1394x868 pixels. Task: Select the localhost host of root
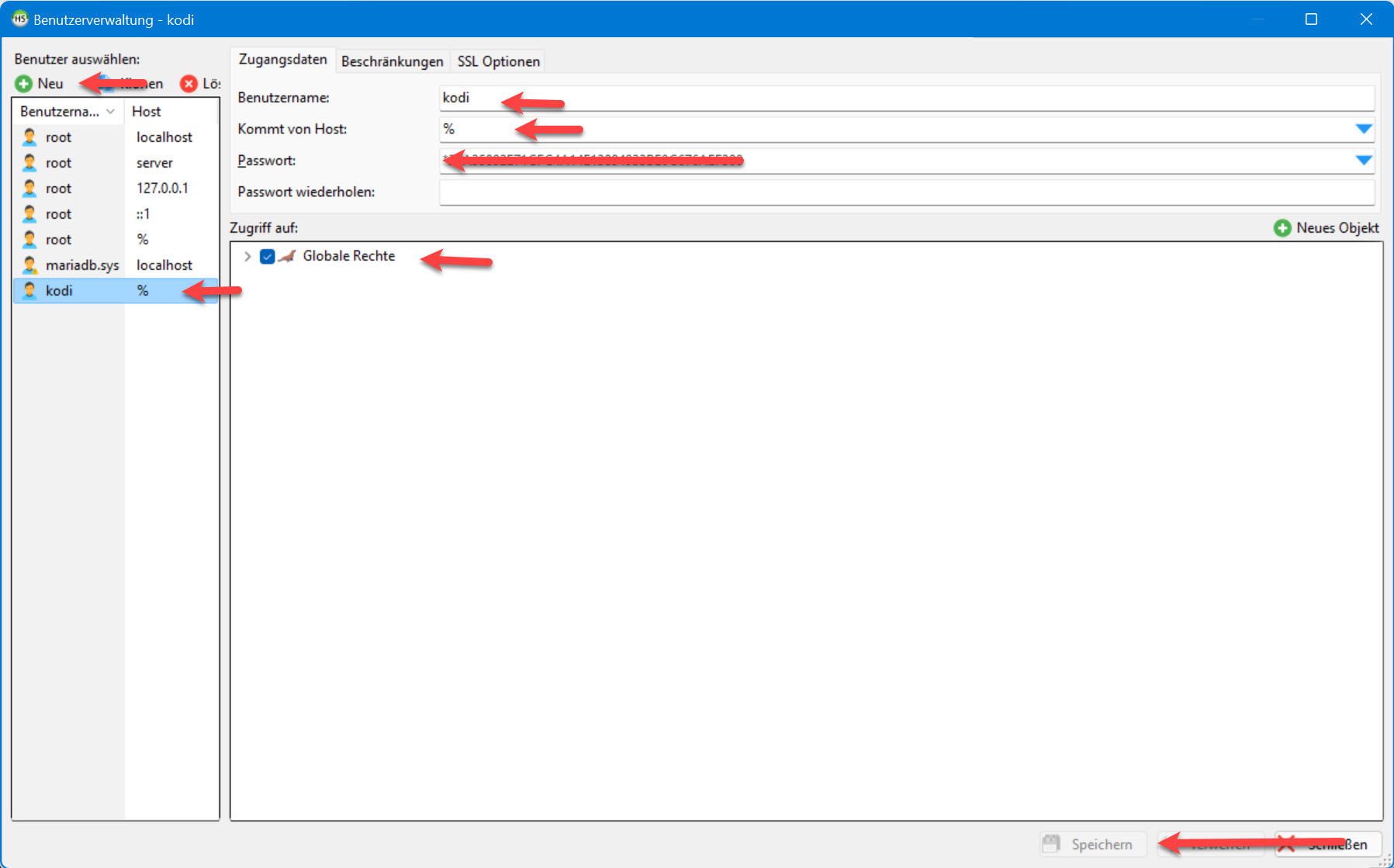164,137
